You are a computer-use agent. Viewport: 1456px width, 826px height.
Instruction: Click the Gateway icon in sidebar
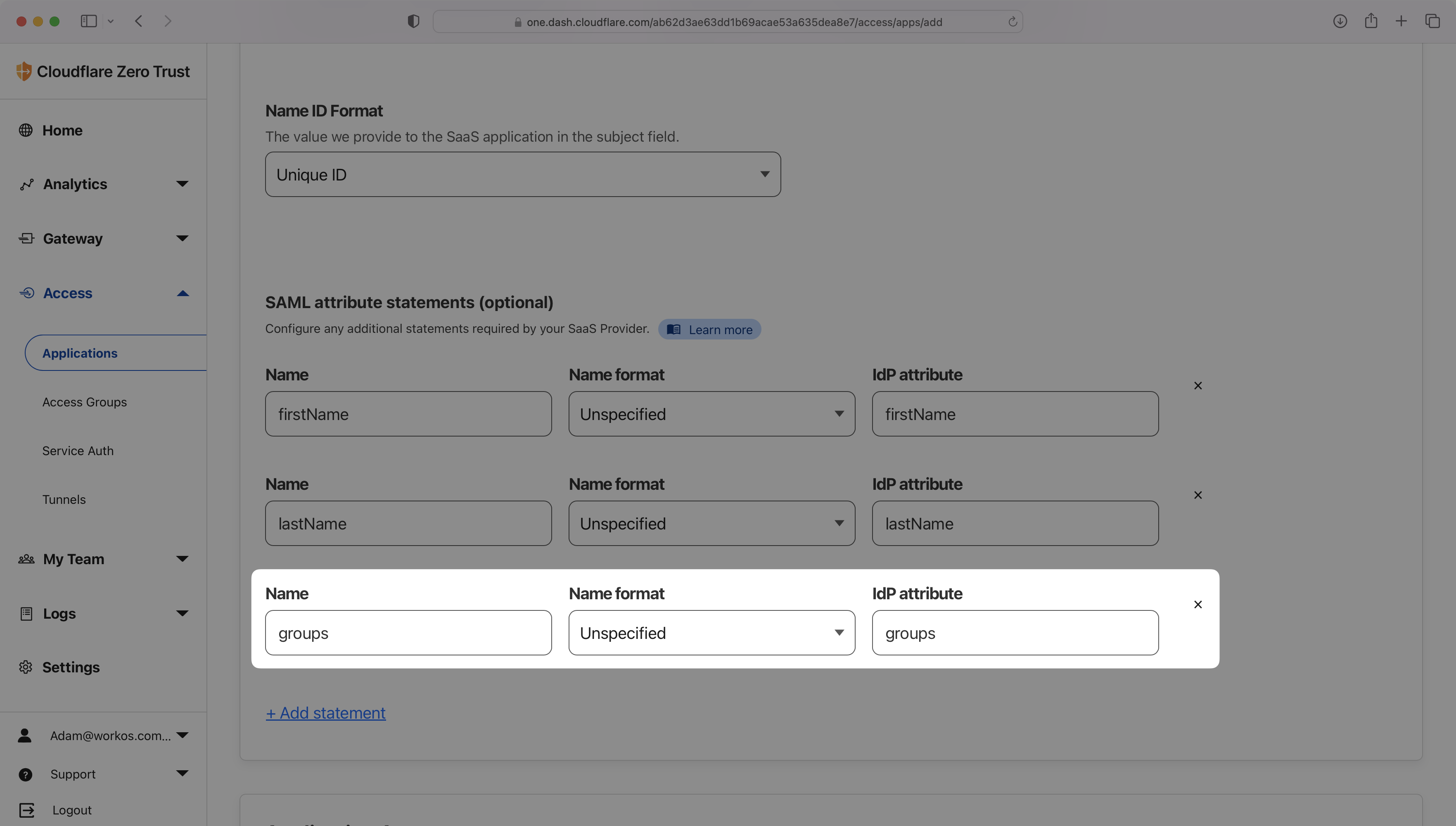coord(26,238)
